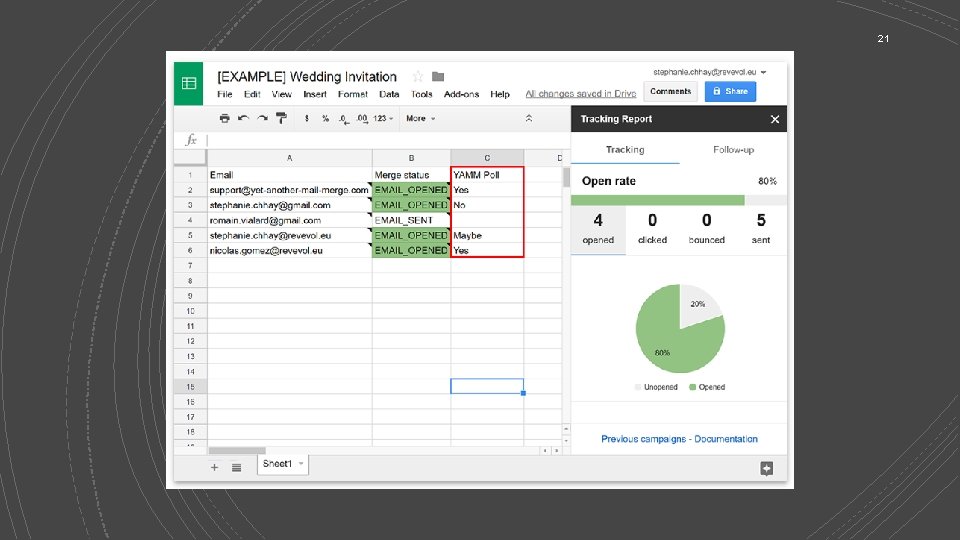Select column B header
This screenshot has height=540, width=960.
click(x=411, y=158)
